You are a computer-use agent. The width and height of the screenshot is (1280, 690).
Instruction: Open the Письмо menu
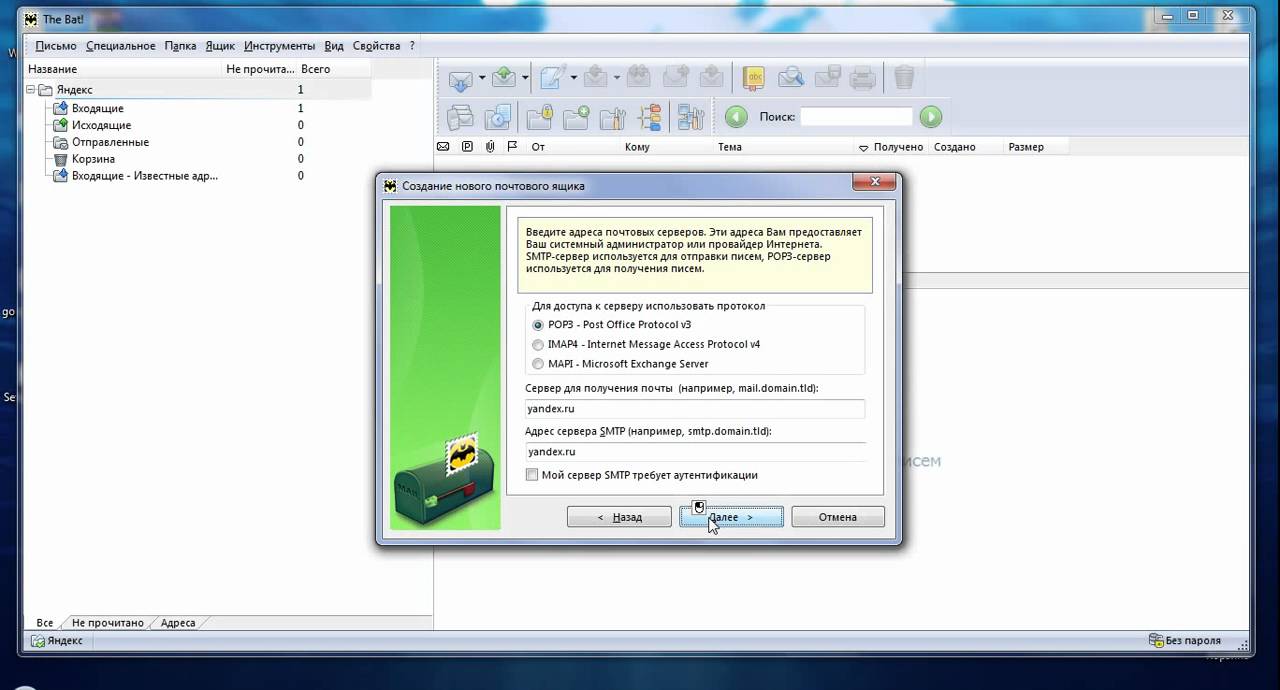coord(56,46)
